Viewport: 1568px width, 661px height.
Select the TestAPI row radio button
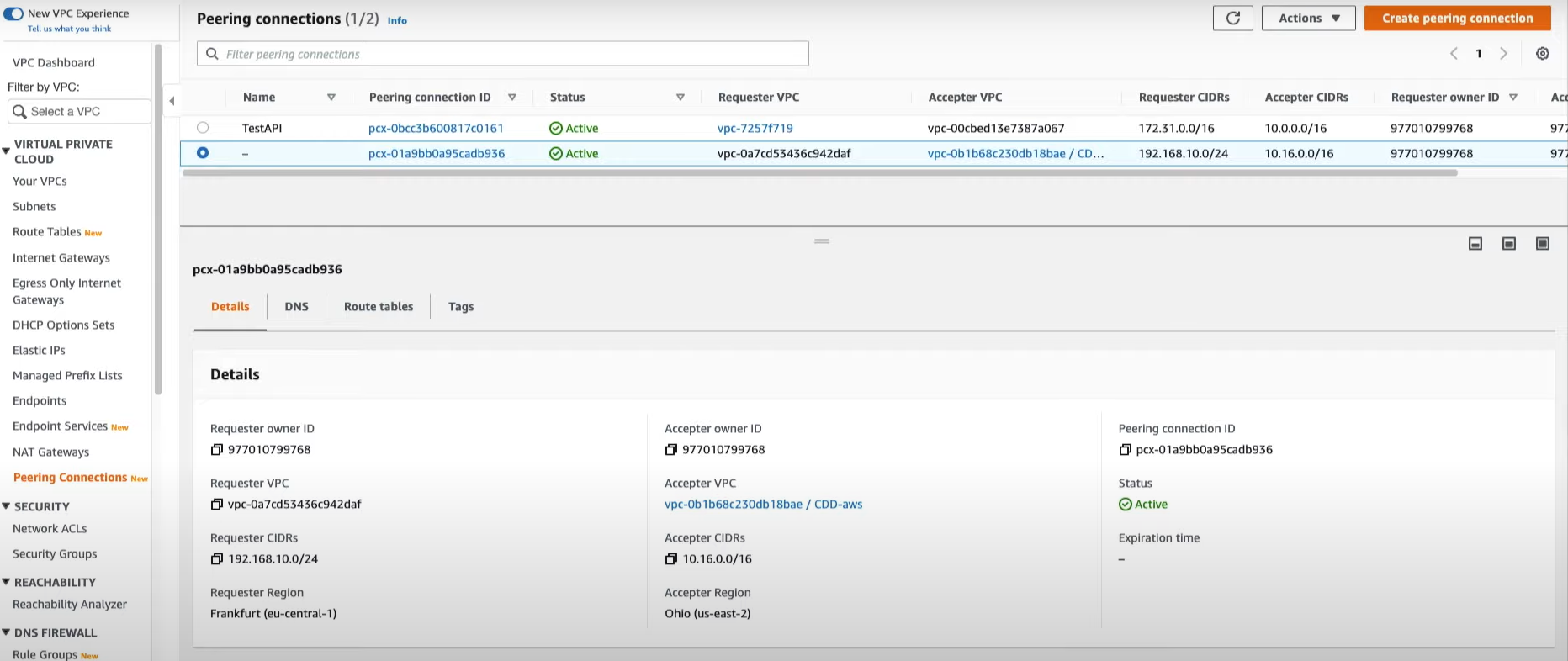click(203, 128)
